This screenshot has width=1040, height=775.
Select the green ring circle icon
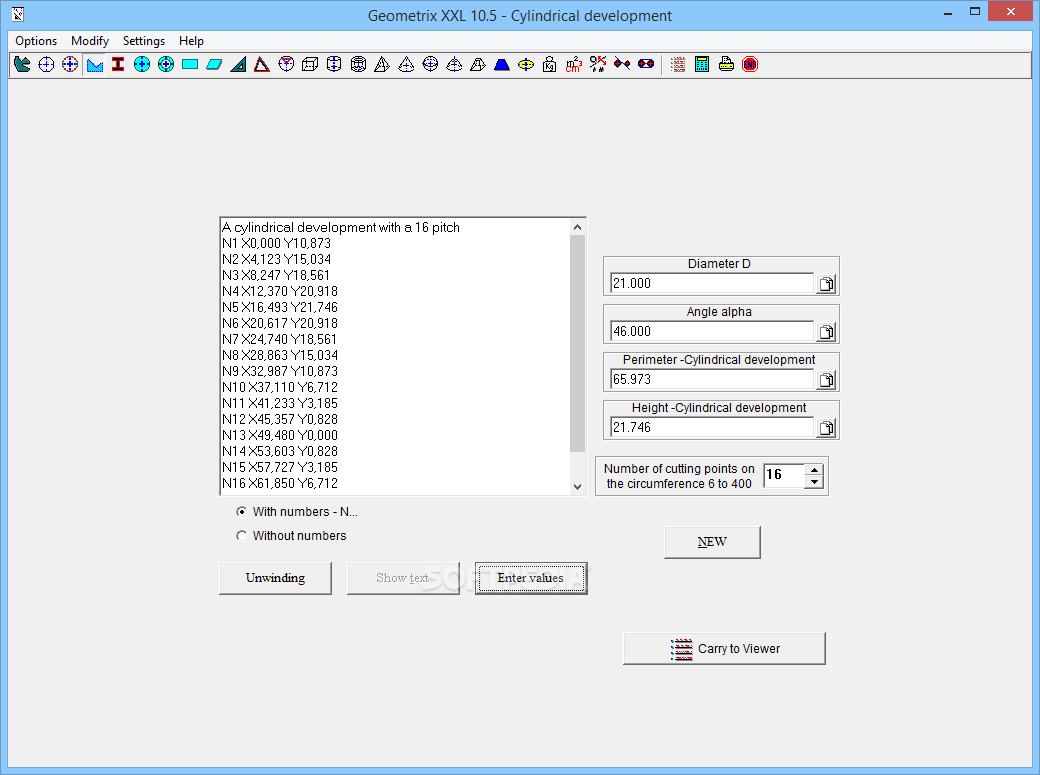tap(166, 64)
